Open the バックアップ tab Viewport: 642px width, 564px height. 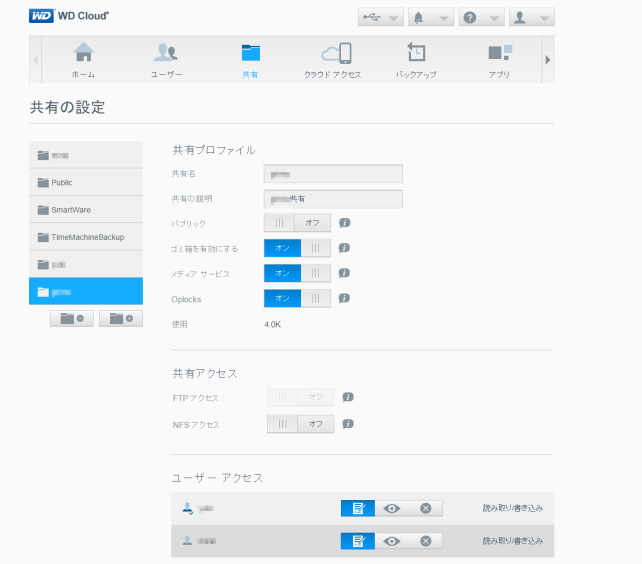pos(416,60)
